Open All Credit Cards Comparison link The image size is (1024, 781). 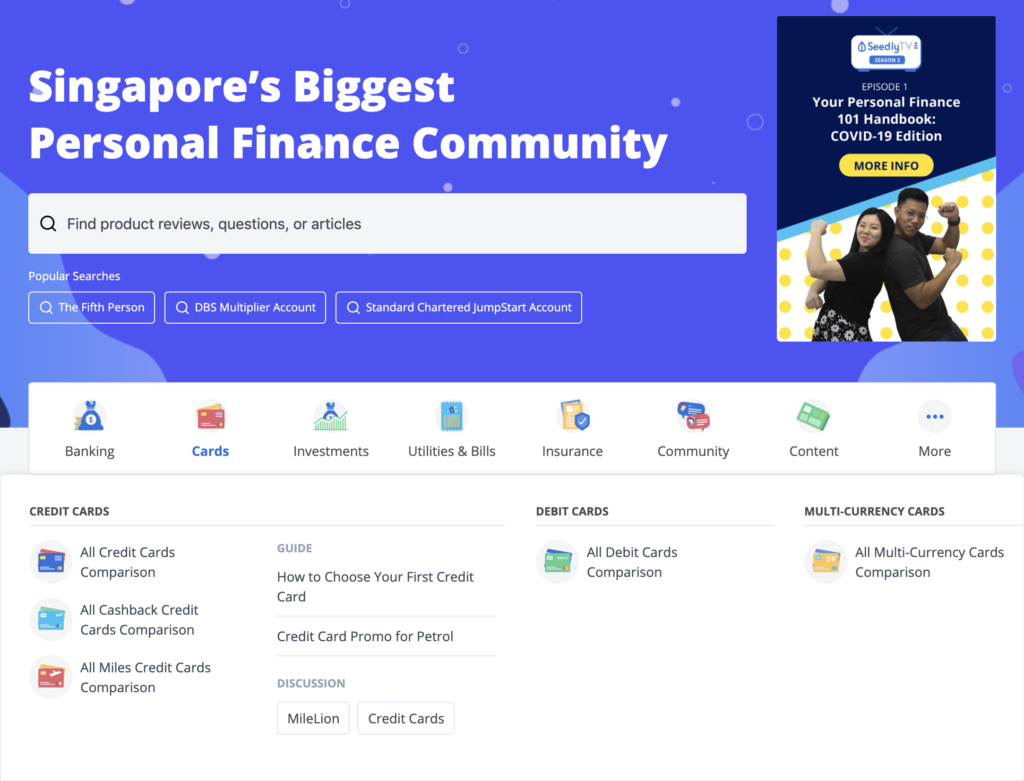pos(127,562)
